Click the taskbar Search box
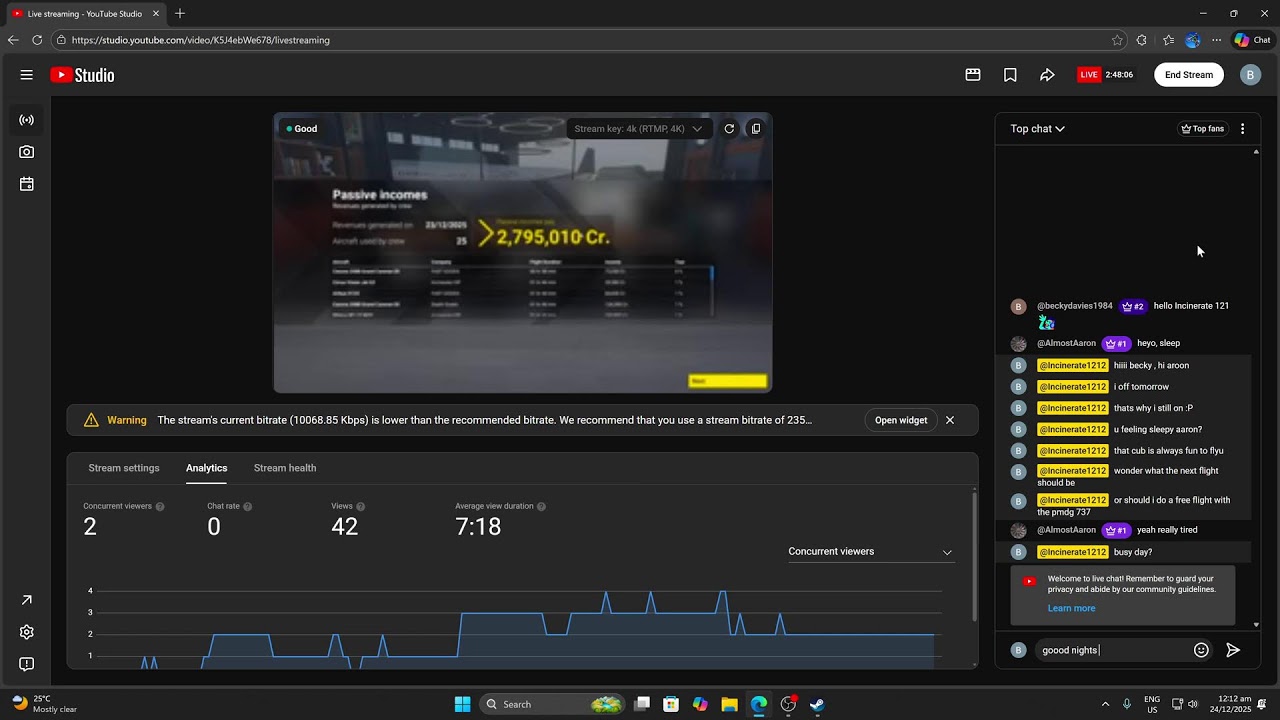The width and height of the screenshot is (1280, 720). click(553, 704)
